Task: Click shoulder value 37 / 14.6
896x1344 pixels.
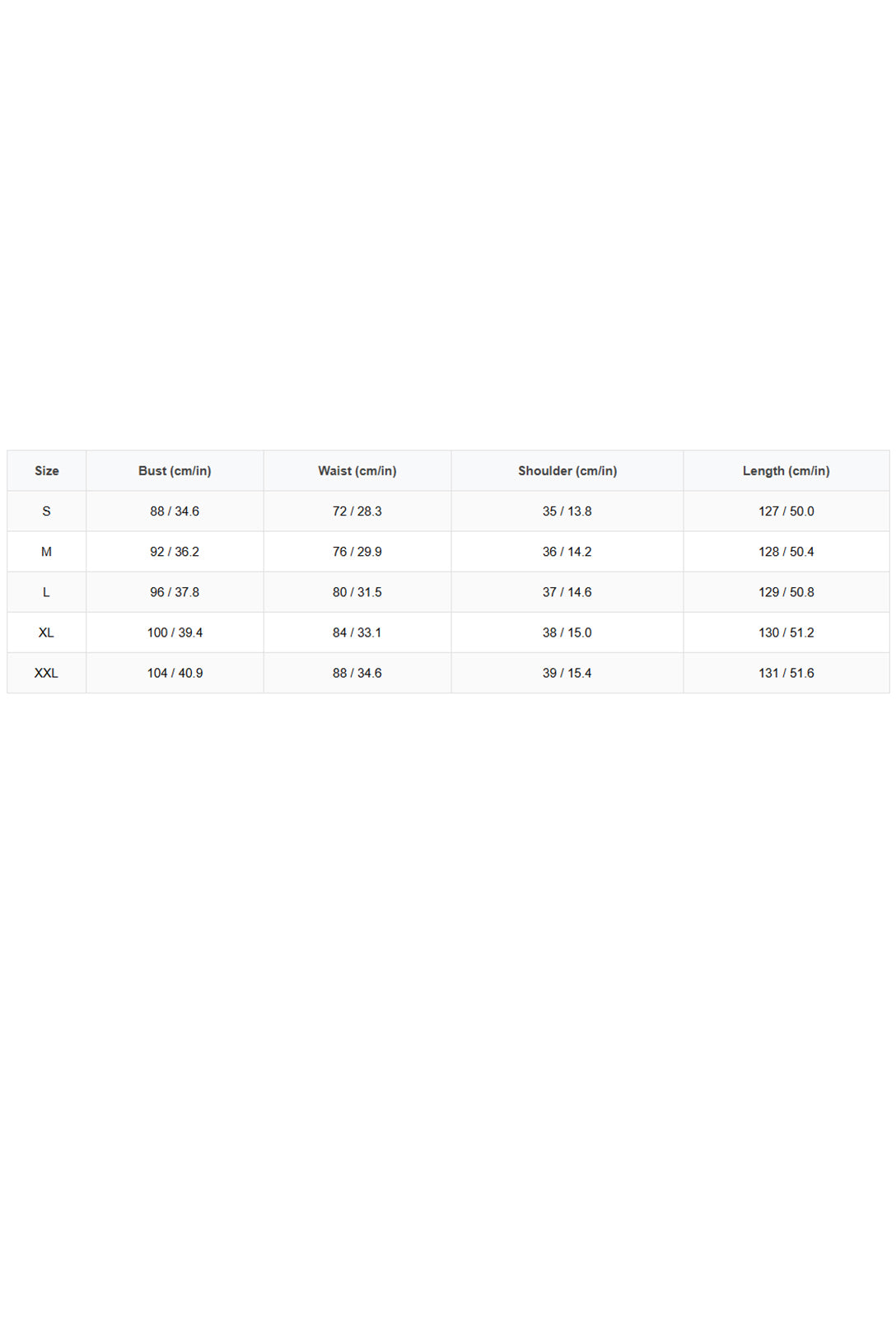Action: pos(567,592)
